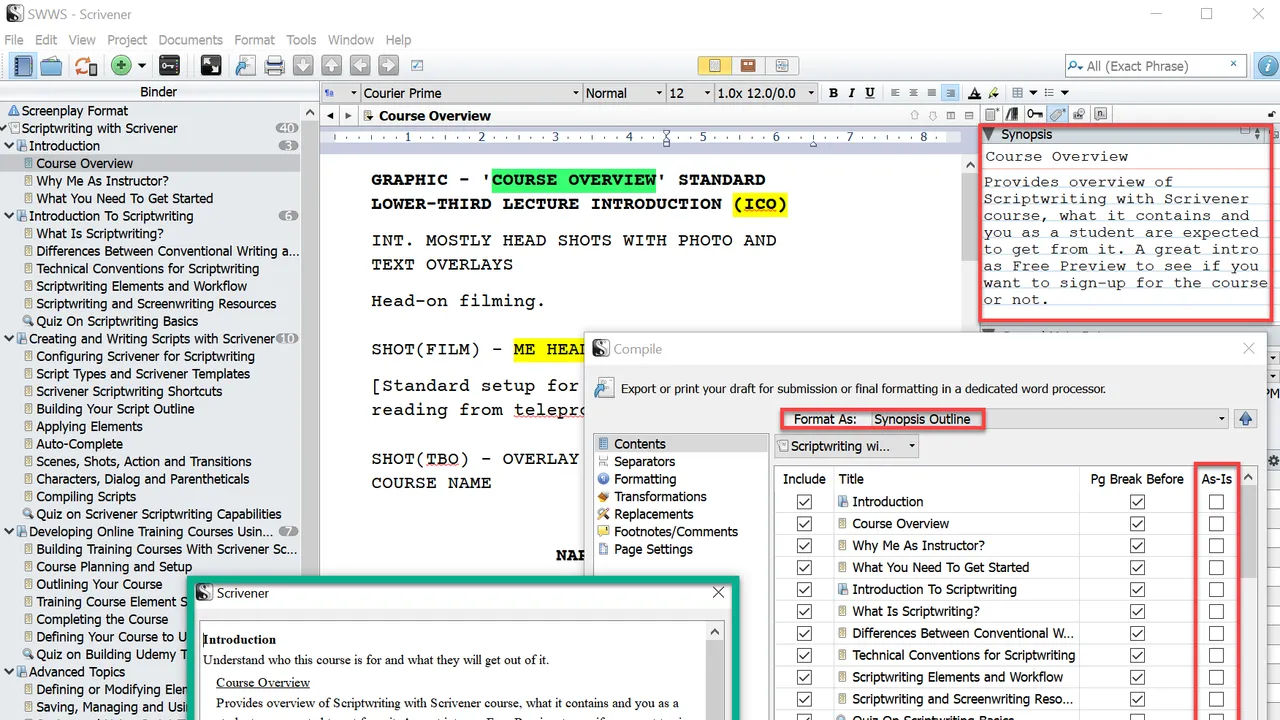Apply the highlight color marker
Screen dimensions: 1280x720
(x=993, y=93)
